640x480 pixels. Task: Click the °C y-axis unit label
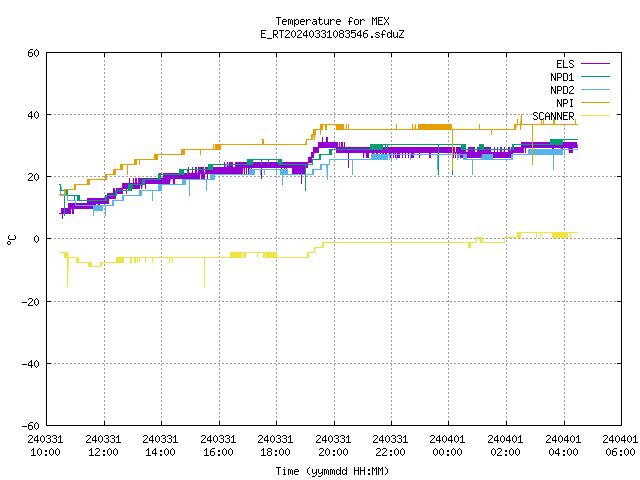(11, 240)
